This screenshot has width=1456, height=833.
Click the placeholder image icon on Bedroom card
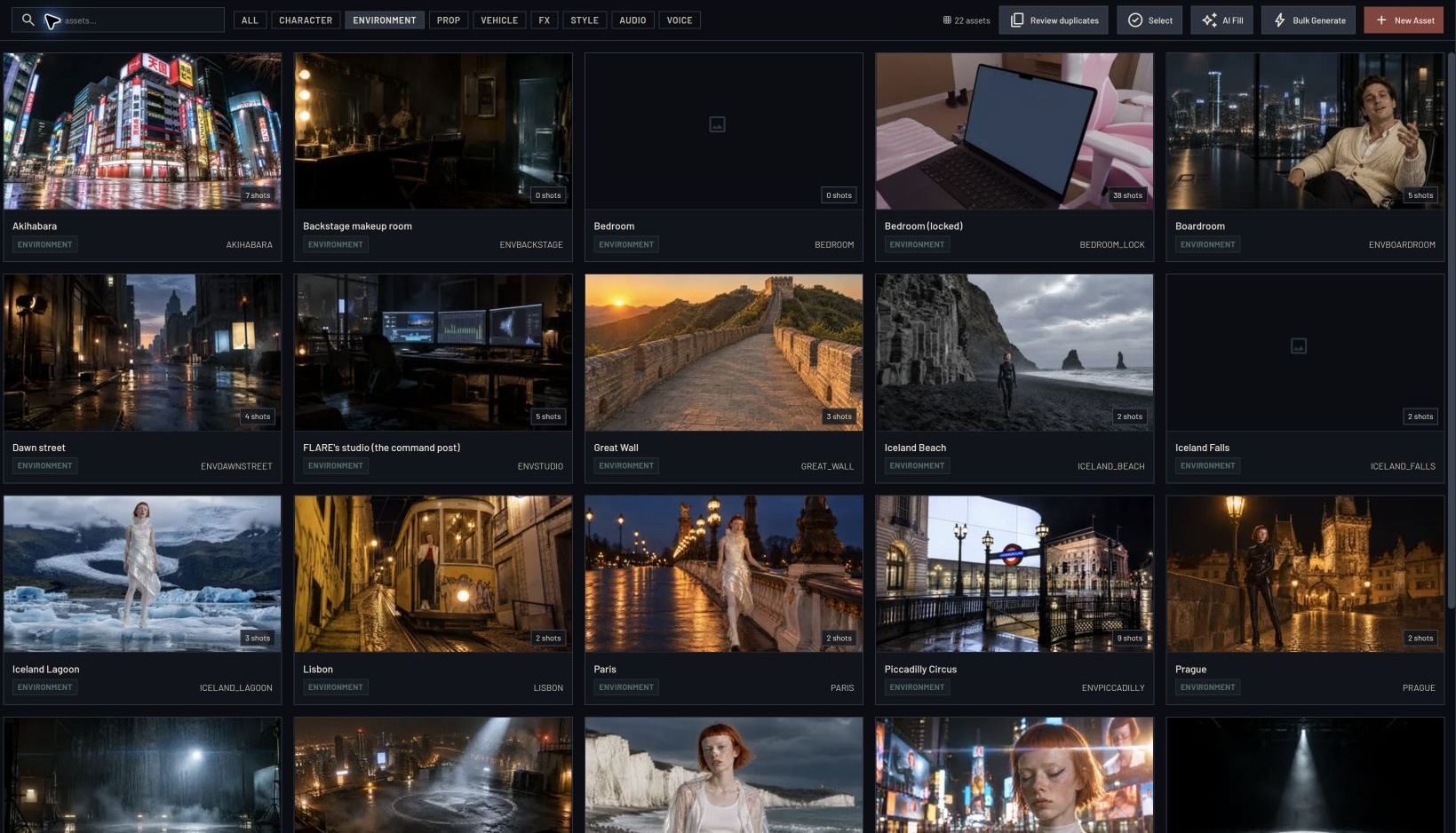[717, 124]
